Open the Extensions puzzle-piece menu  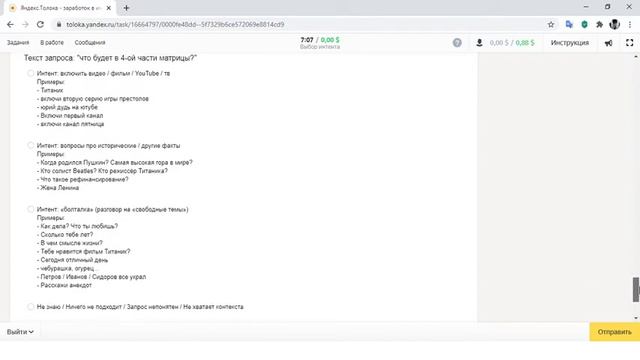[599, 24]
